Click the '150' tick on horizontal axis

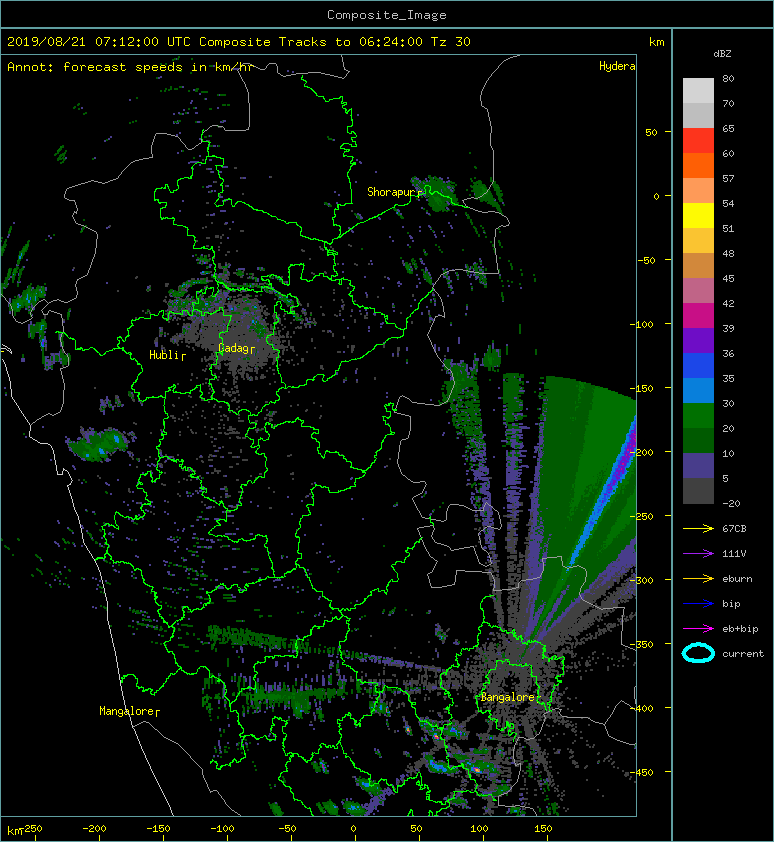[x=543, y=829]
